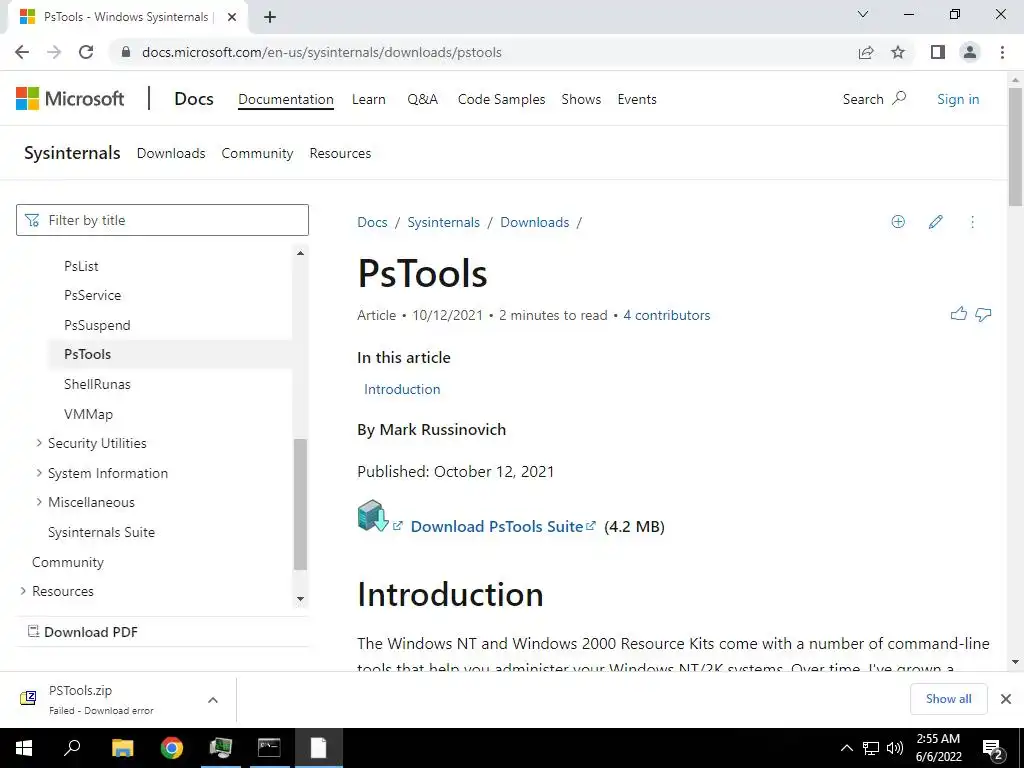The image size is (1024, 768).
Task: Reload the page with refresh icon
Action: [x=86, y=52]
